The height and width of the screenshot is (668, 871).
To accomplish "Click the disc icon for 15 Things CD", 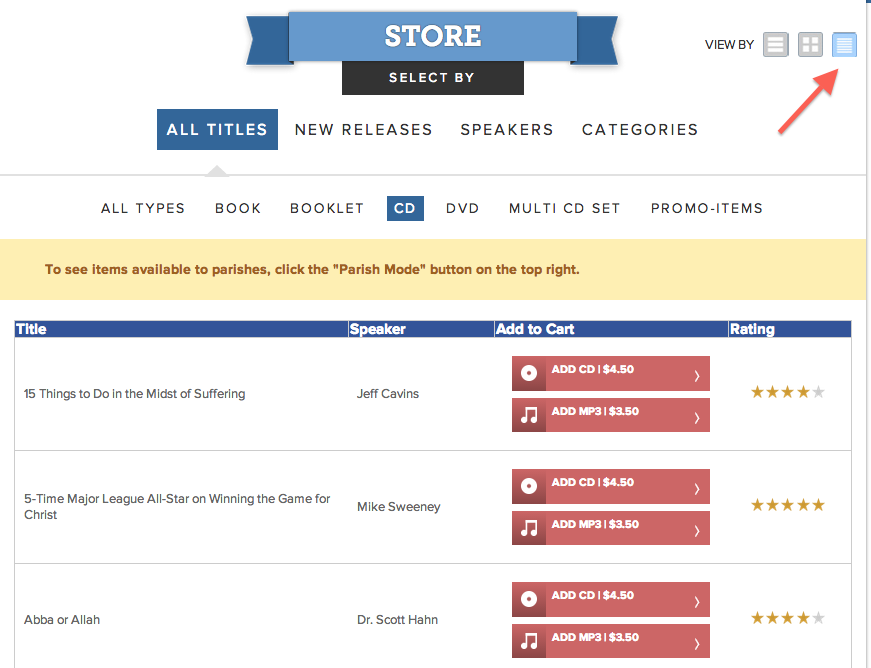I will click(x=529, y=373).
